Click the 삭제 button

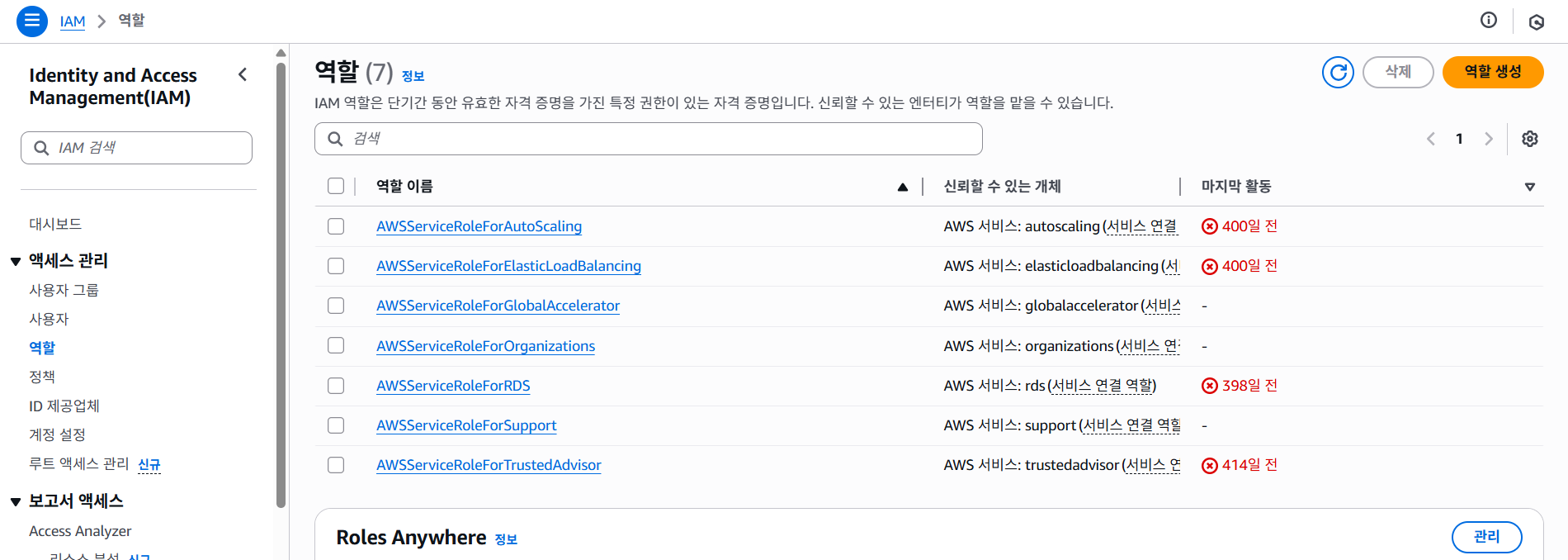(x=1397, y=72)
